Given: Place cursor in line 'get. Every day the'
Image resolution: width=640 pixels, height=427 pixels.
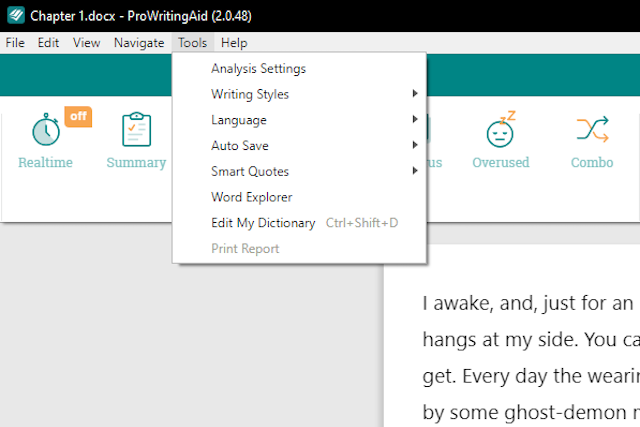Looking at the screenshot, I should pos(531,376).
